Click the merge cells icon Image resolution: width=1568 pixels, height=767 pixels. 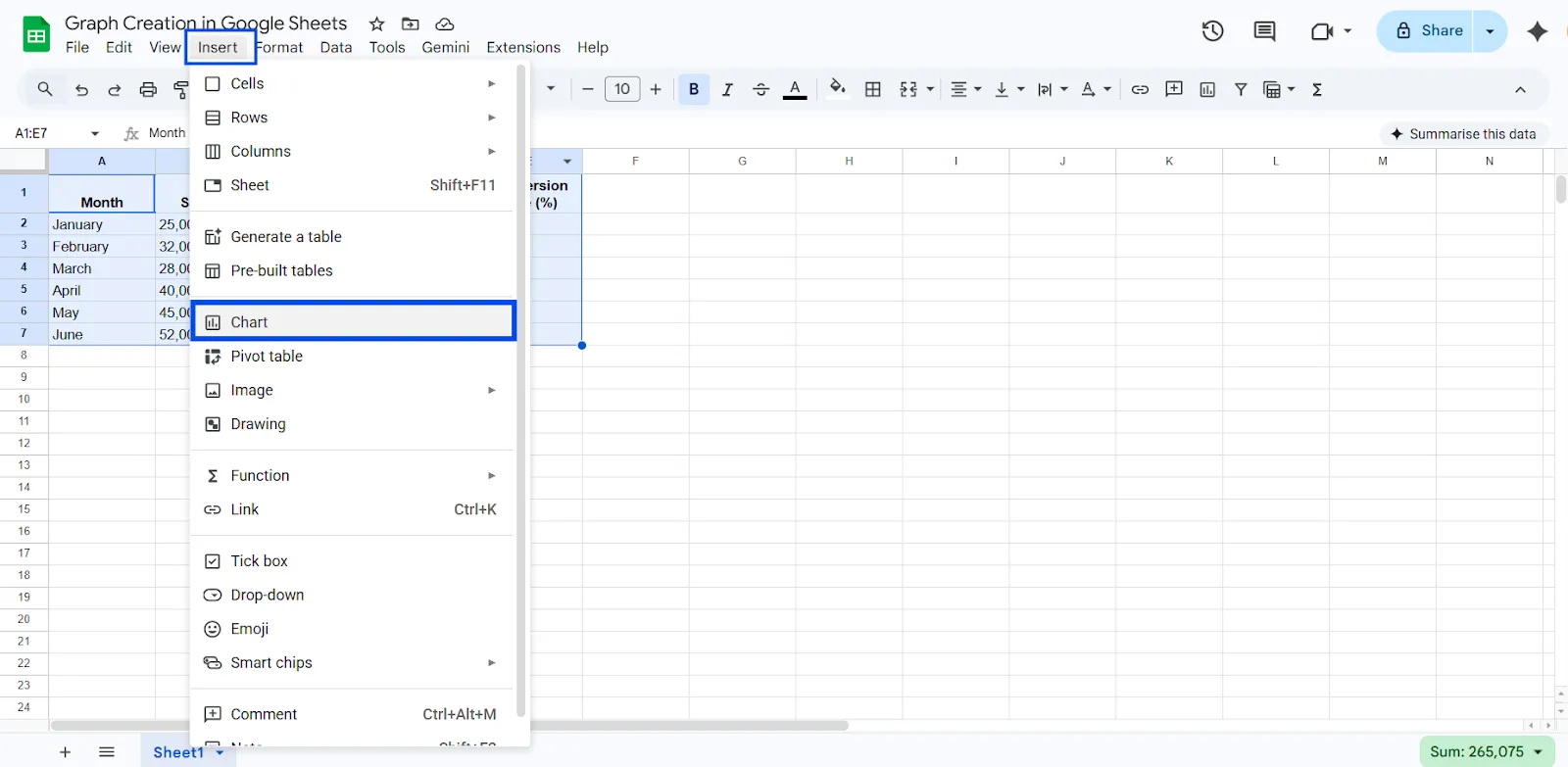[908, 89]
